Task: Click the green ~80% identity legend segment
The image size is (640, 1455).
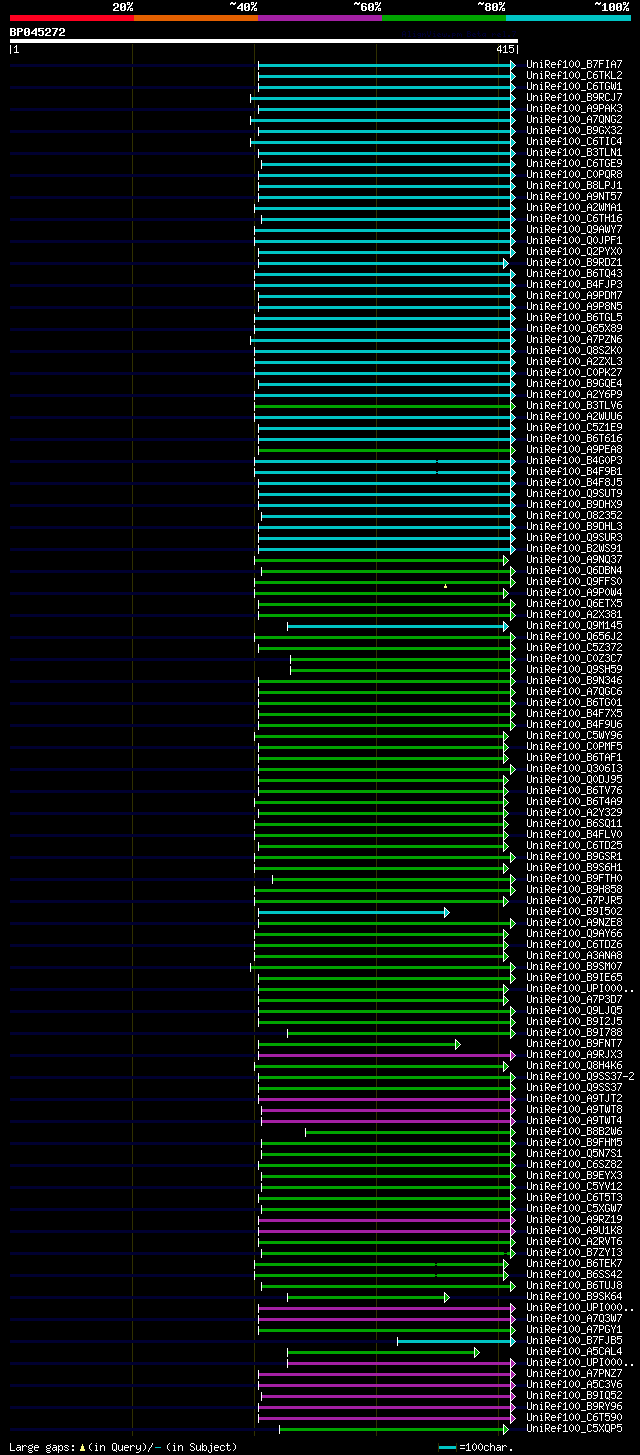Action: (x=444, y=17)
